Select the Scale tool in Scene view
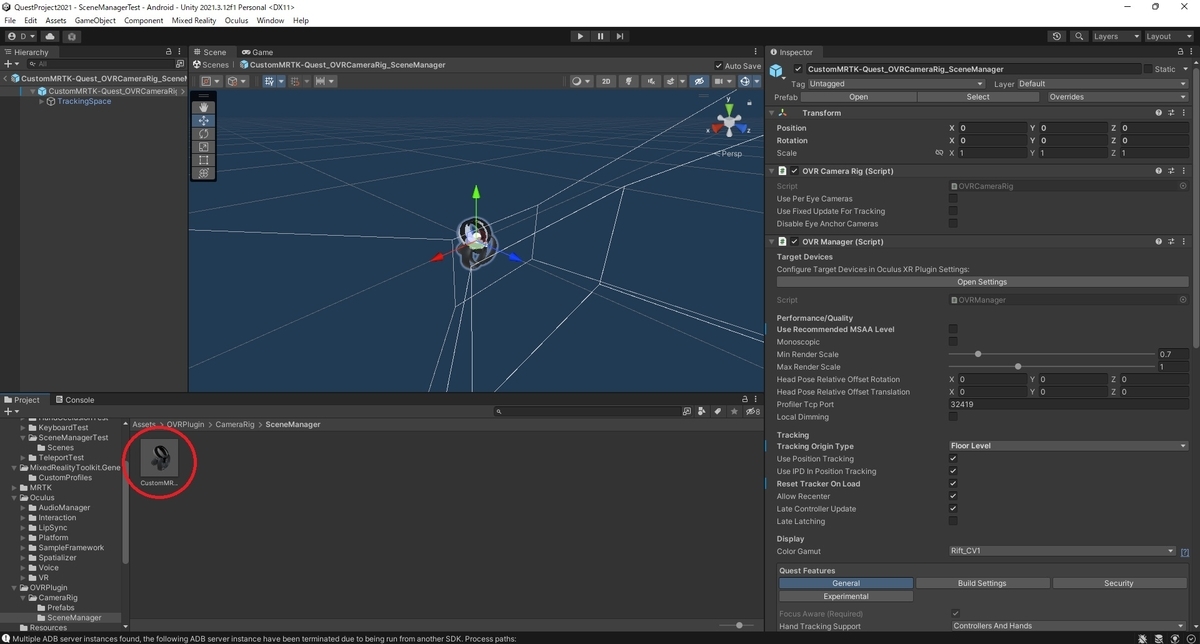Image resolution: width=1200 pixels, height=644 pixels. pyautogui.click(x=204, y=147)
